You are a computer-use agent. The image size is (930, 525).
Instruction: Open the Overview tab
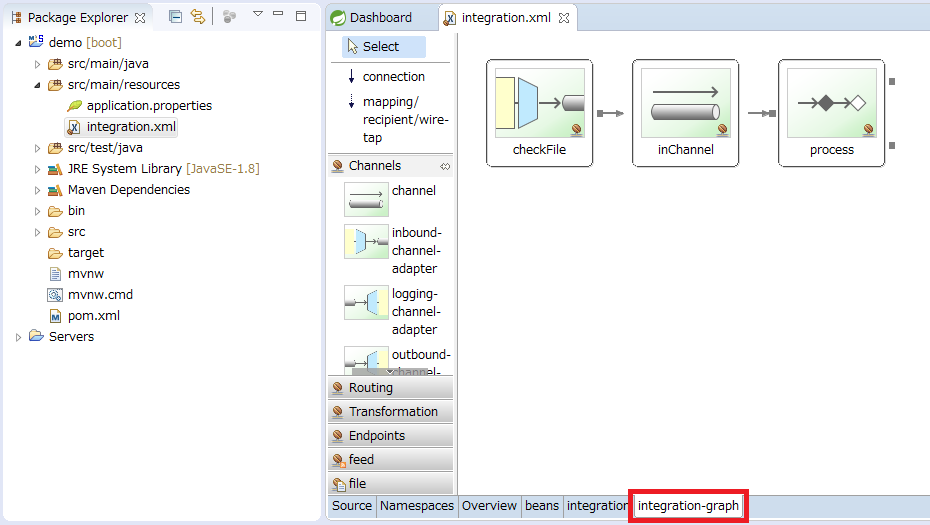pos(489,506)
